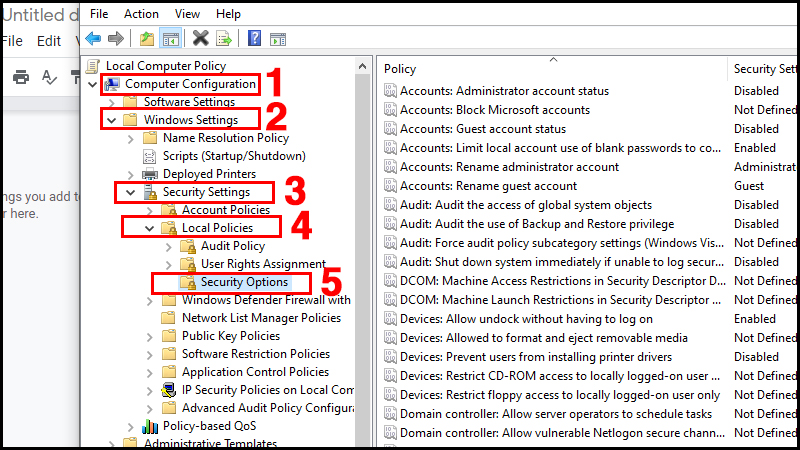Click the Delete X toolbar icon
The width and height of the screenshot is (800, 450).
click(201, 38)
